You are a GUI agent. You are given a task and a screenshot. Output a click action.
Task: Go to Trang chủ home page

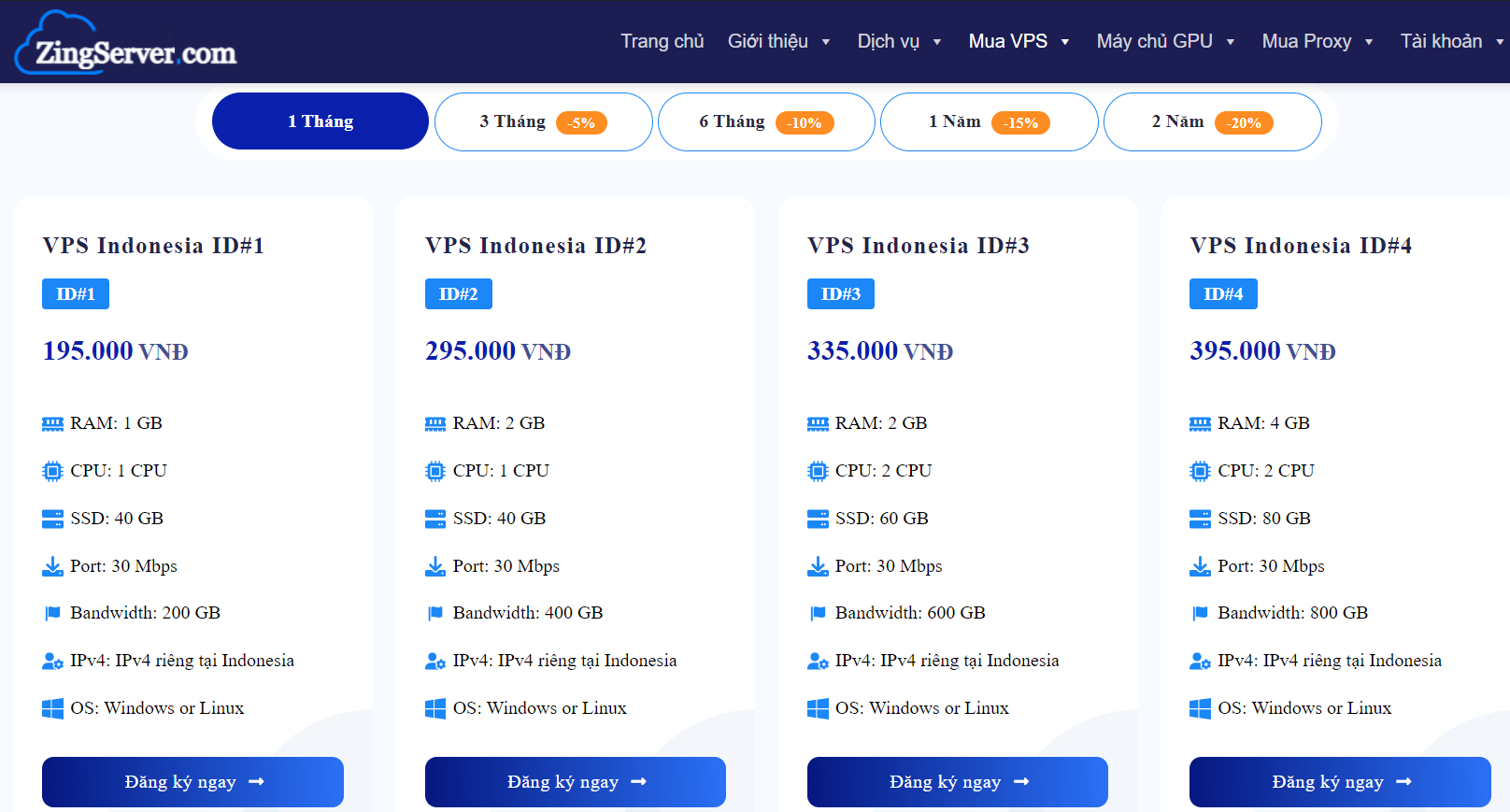pyautogui.click(x=662, y=41)
